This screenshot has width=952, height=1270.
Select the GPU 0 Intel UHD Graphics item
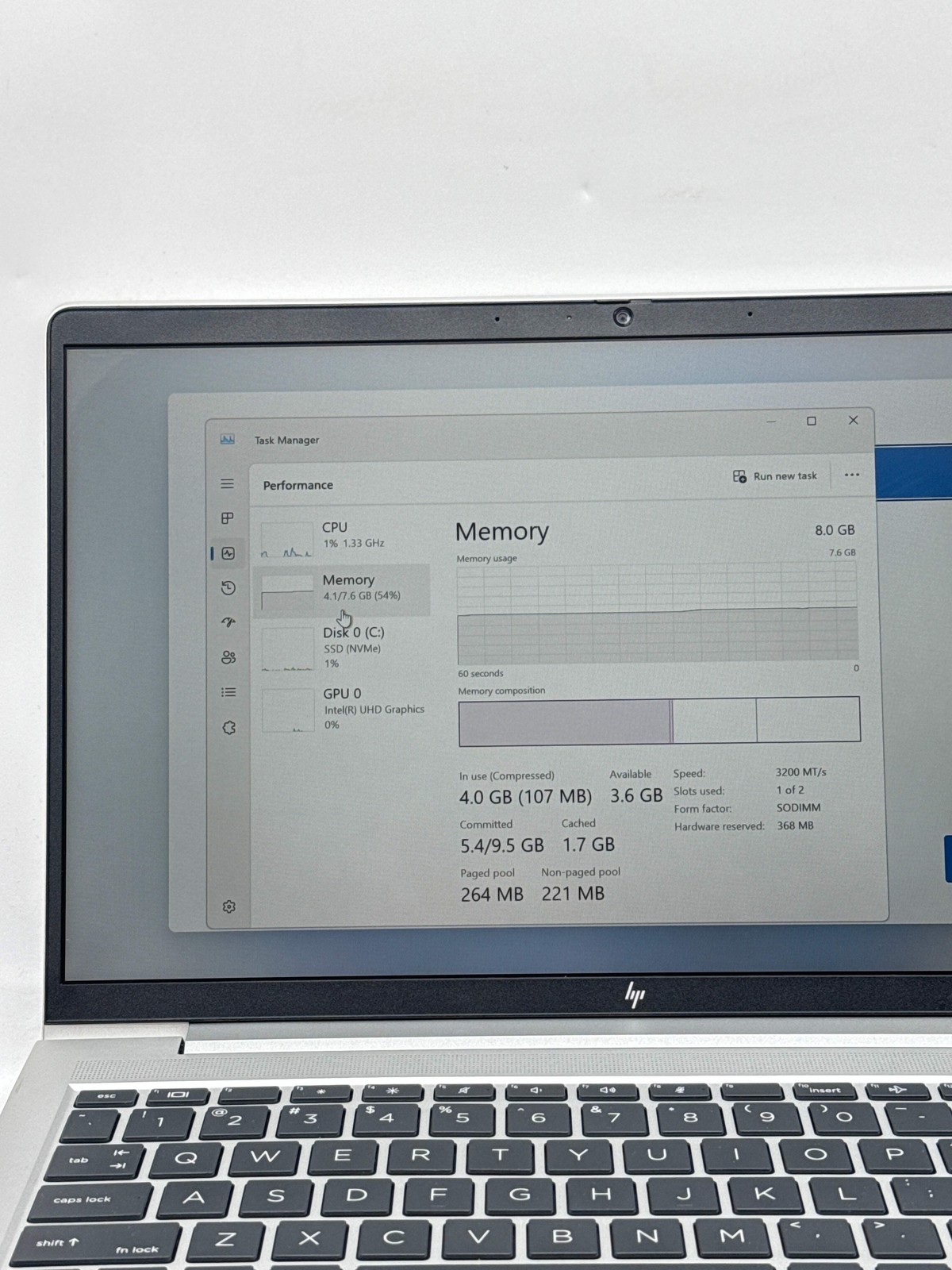coord(343,708)
